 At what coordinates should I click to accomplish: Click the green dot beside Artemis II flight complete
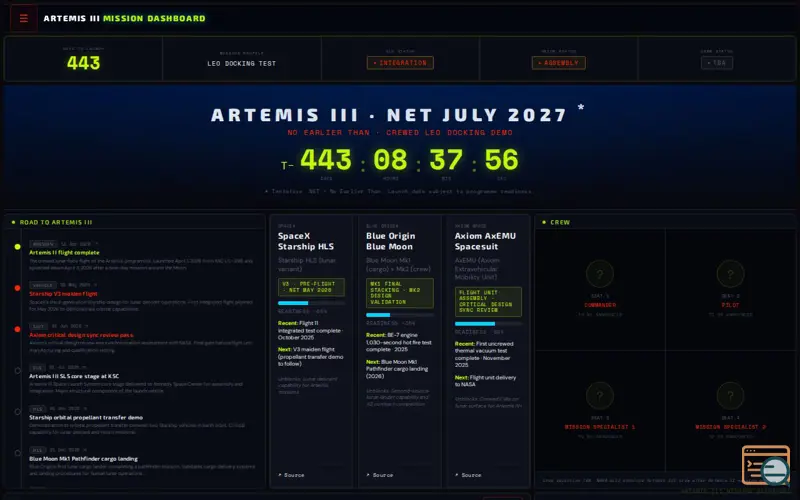[x=17, y=247]
